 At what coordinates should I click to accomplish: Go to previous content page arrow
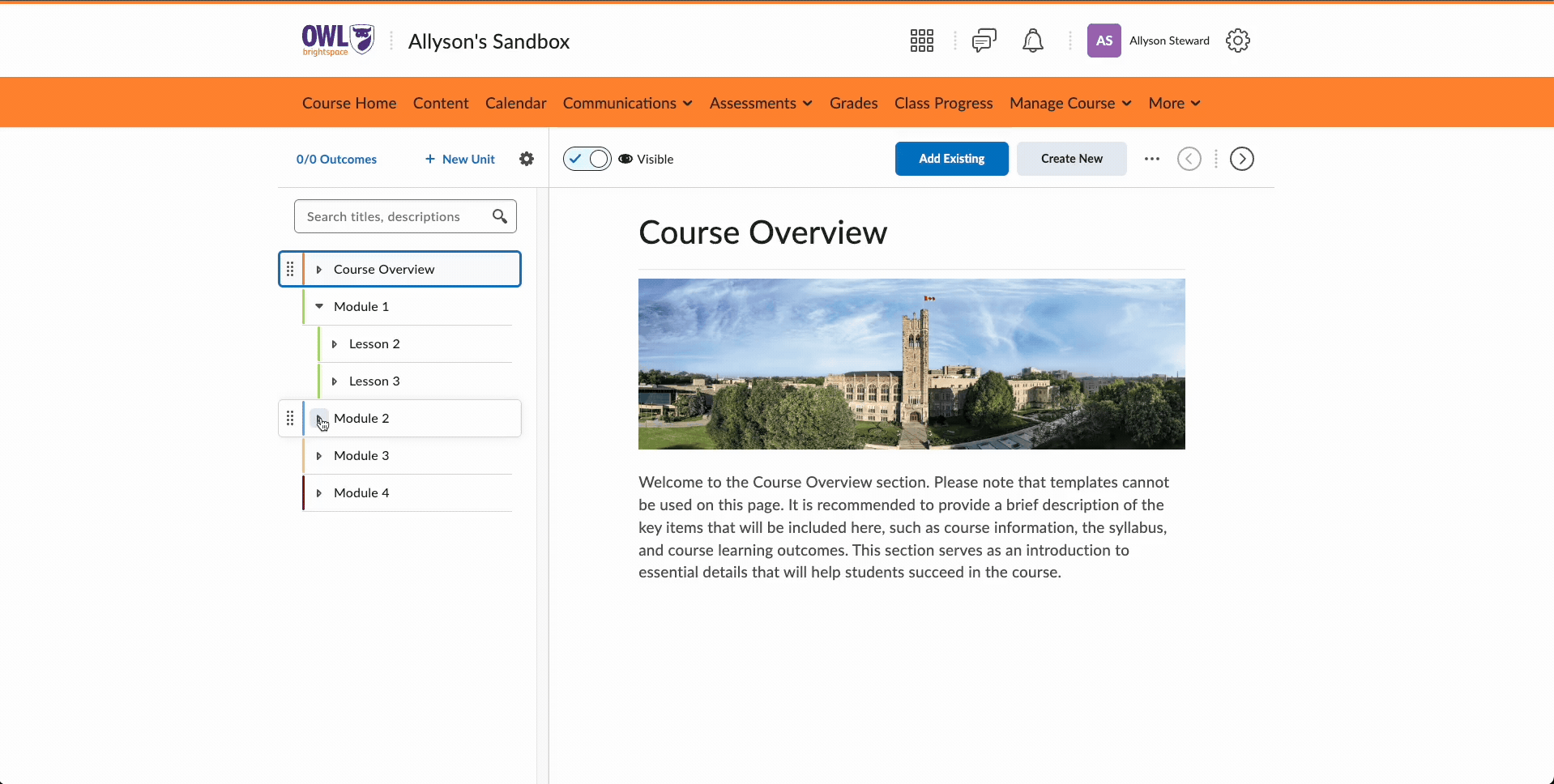click(1189, 159)
